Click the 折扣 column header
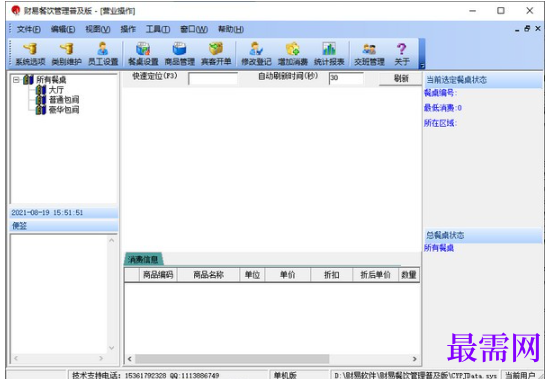 332,275
